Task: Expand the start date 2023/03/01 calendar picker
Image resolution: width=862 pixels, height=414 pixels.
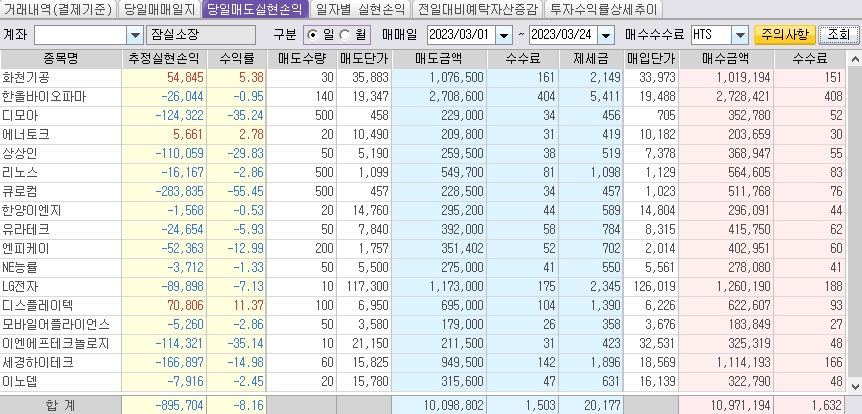Action: 504,35
